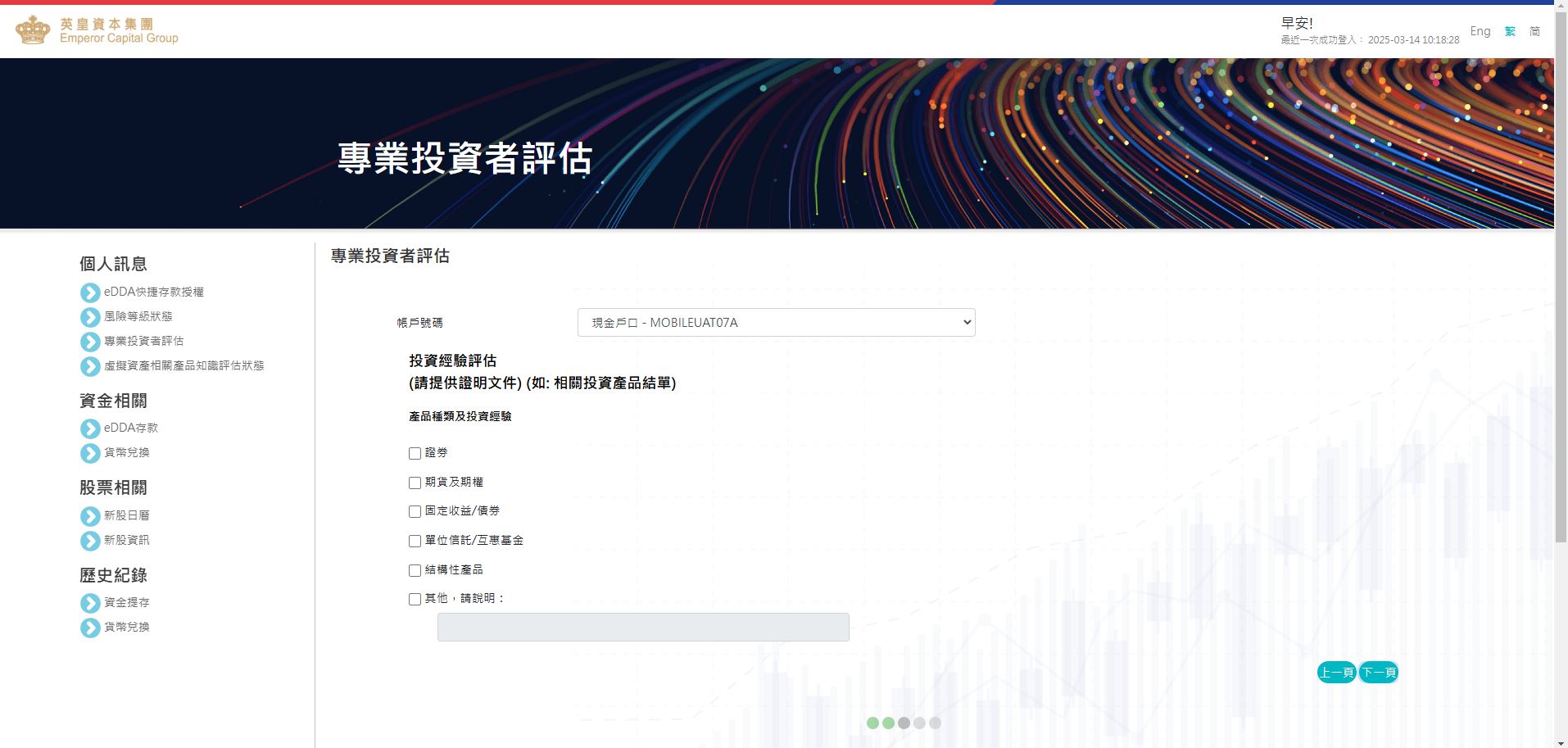Open 新股資訊 link

127,540
